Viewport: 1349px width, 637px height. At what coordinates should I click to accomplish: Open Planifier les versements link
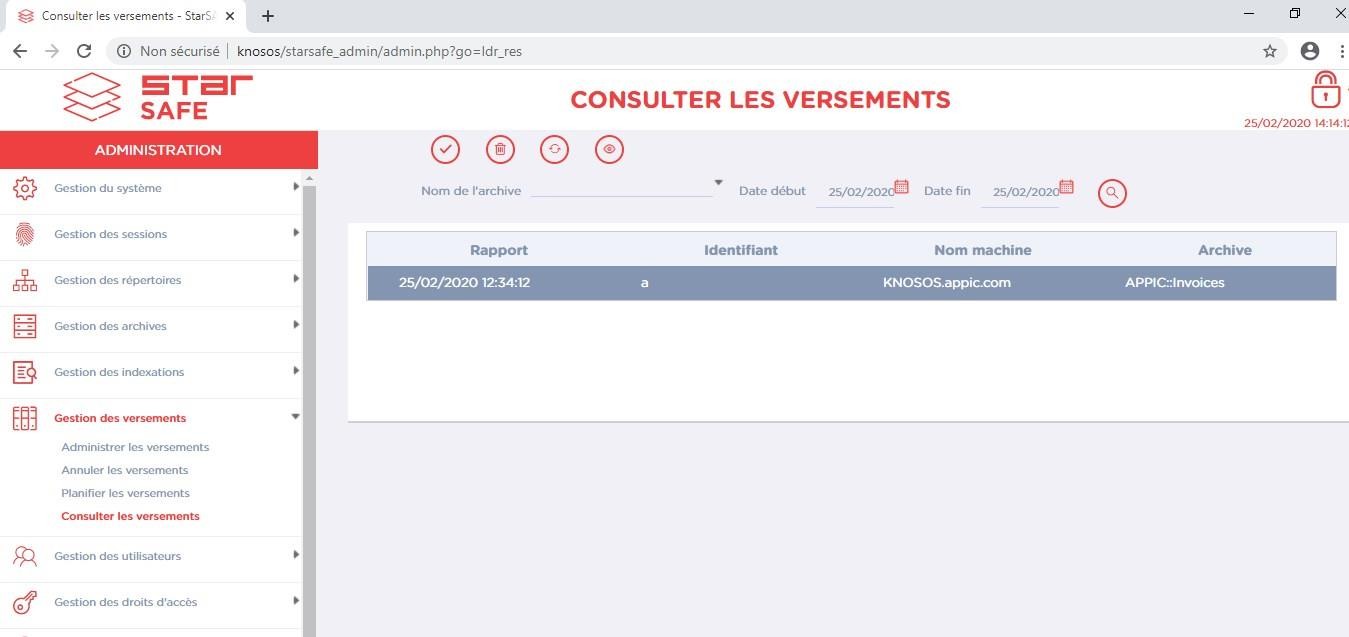click(125, 493)
